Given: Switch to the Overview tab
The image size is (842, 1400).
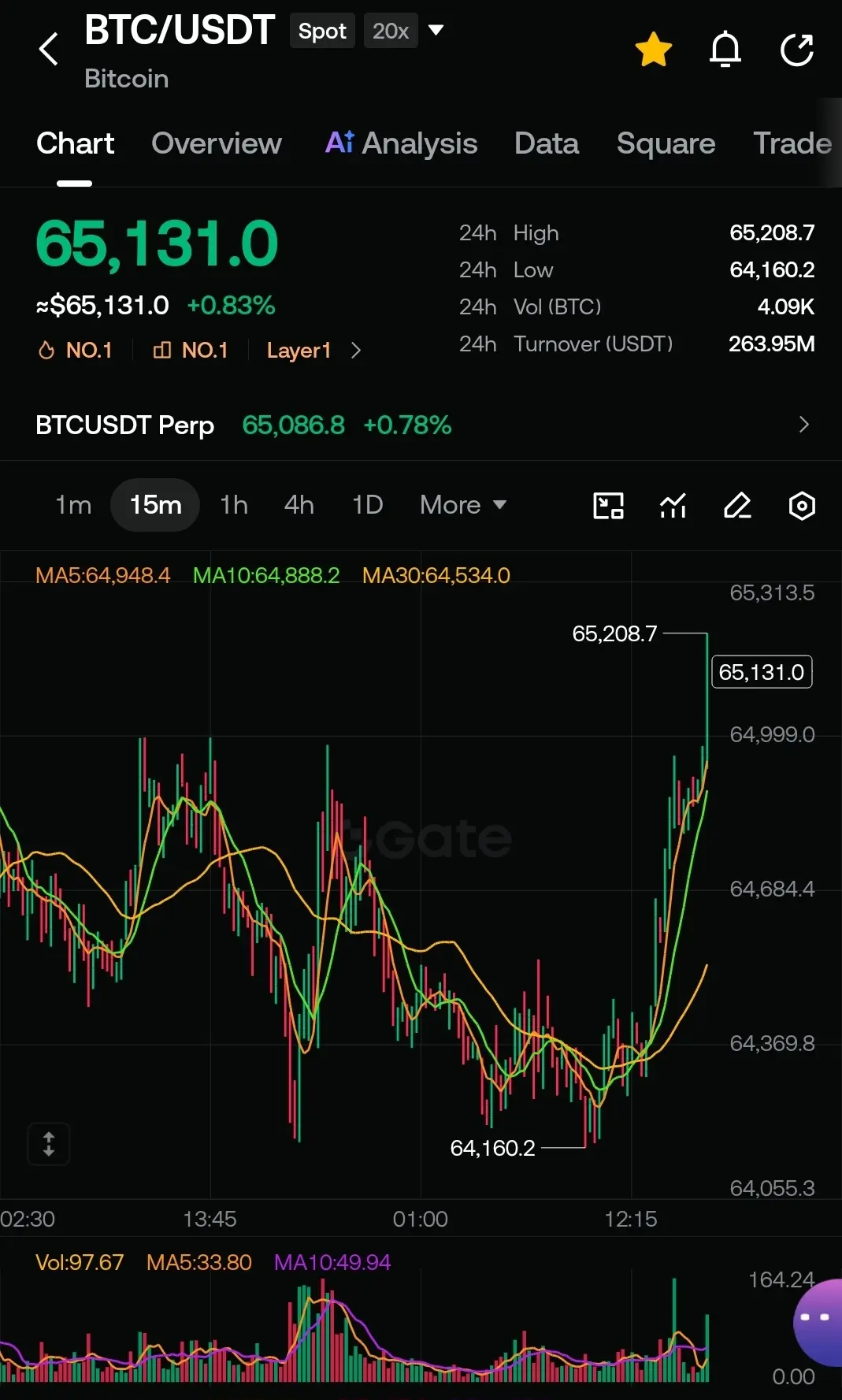Looking at the screenshot, I should coord(217,143).
